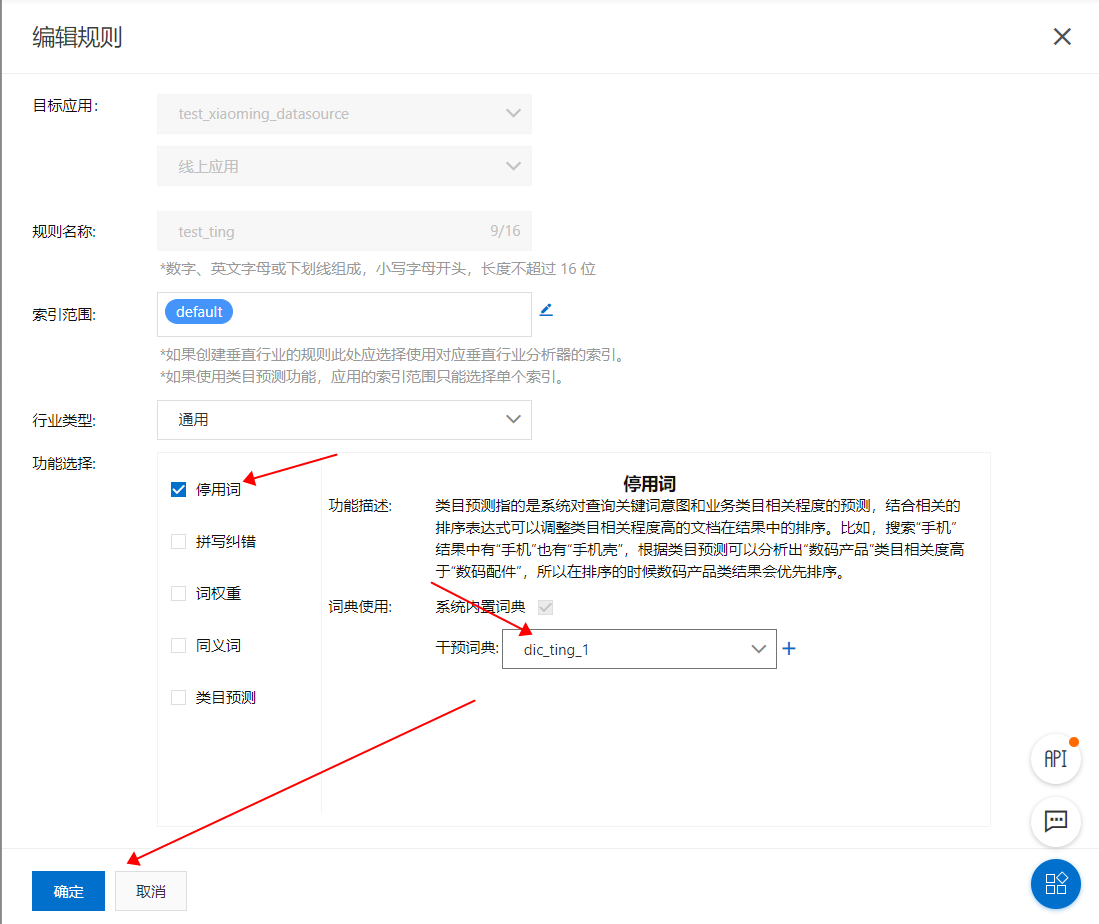Viewport: 1099px width, 924px height.
Task: Open the API floating button
Action: click(1056, 759)
